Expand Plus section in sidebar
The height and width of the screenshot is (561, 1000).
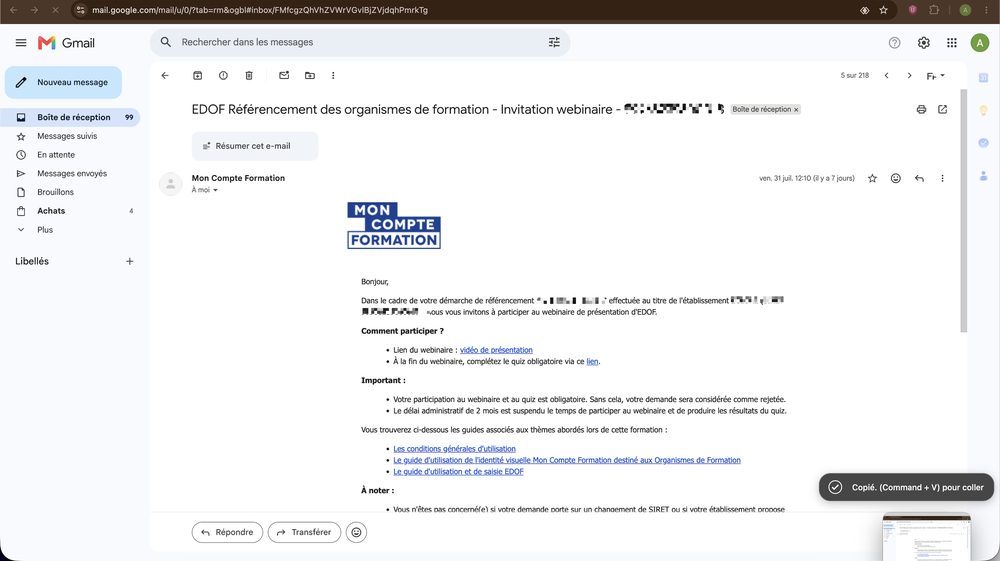pos(45,230)
